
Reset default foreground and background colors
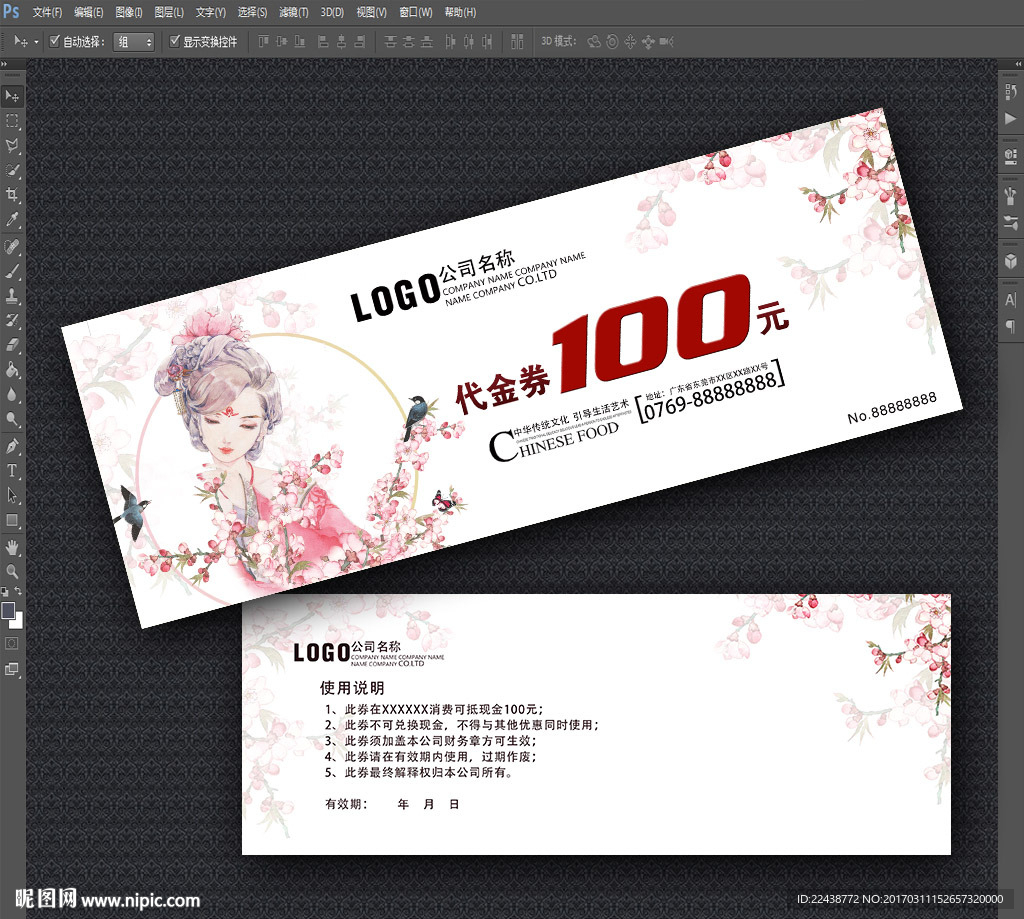pos(5,592)
